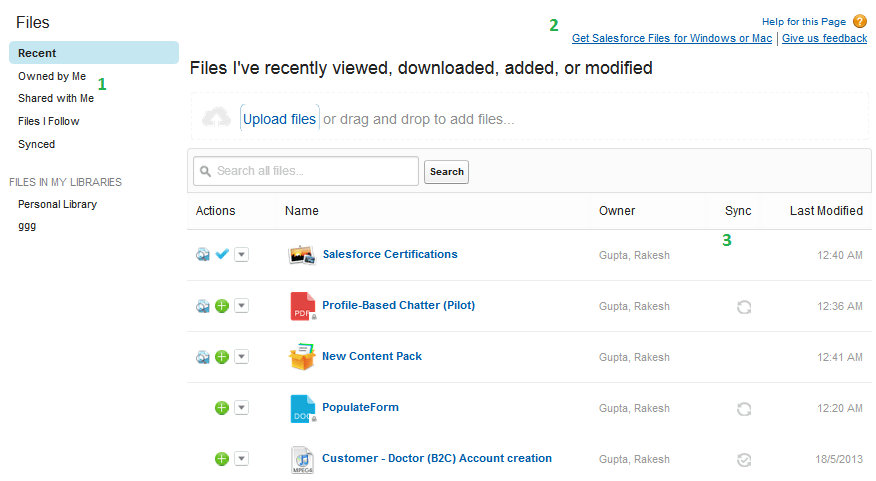Open actions dropdown for Profile-Based Chatter (Pilot)
The image size is (876, 481).
pyautogui.click(x=241, y=306)
